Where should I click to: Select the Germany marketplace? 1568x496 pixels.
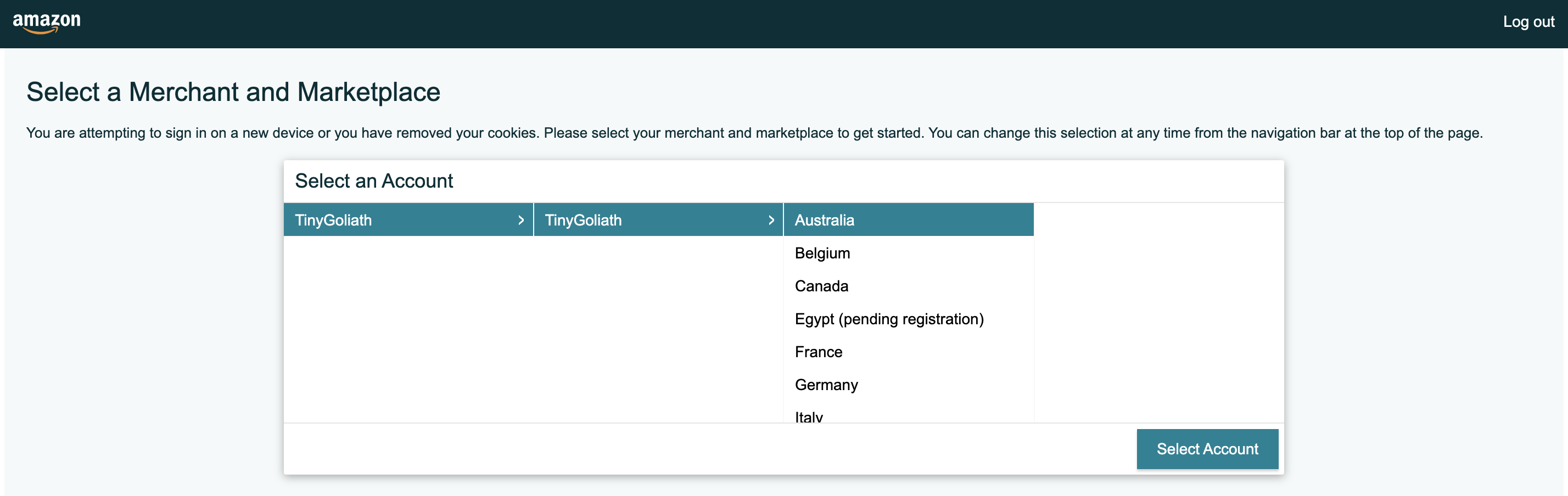(x=826, y=385)
